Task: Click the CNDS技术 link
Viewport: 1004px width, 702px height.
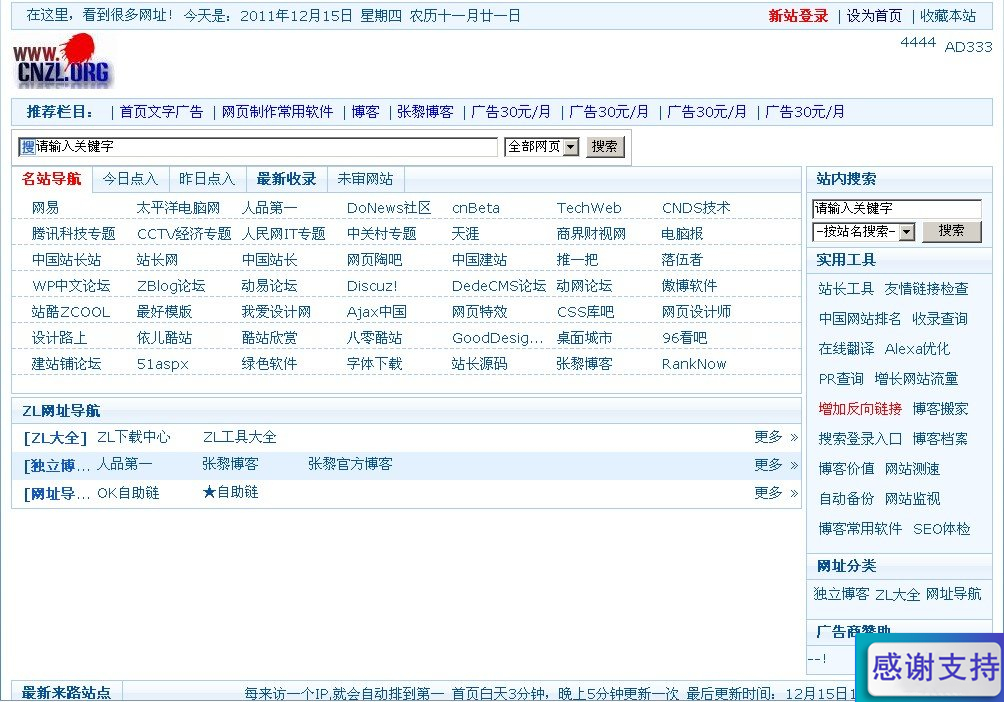Action: pyautogui.click(x=696, y=208)
